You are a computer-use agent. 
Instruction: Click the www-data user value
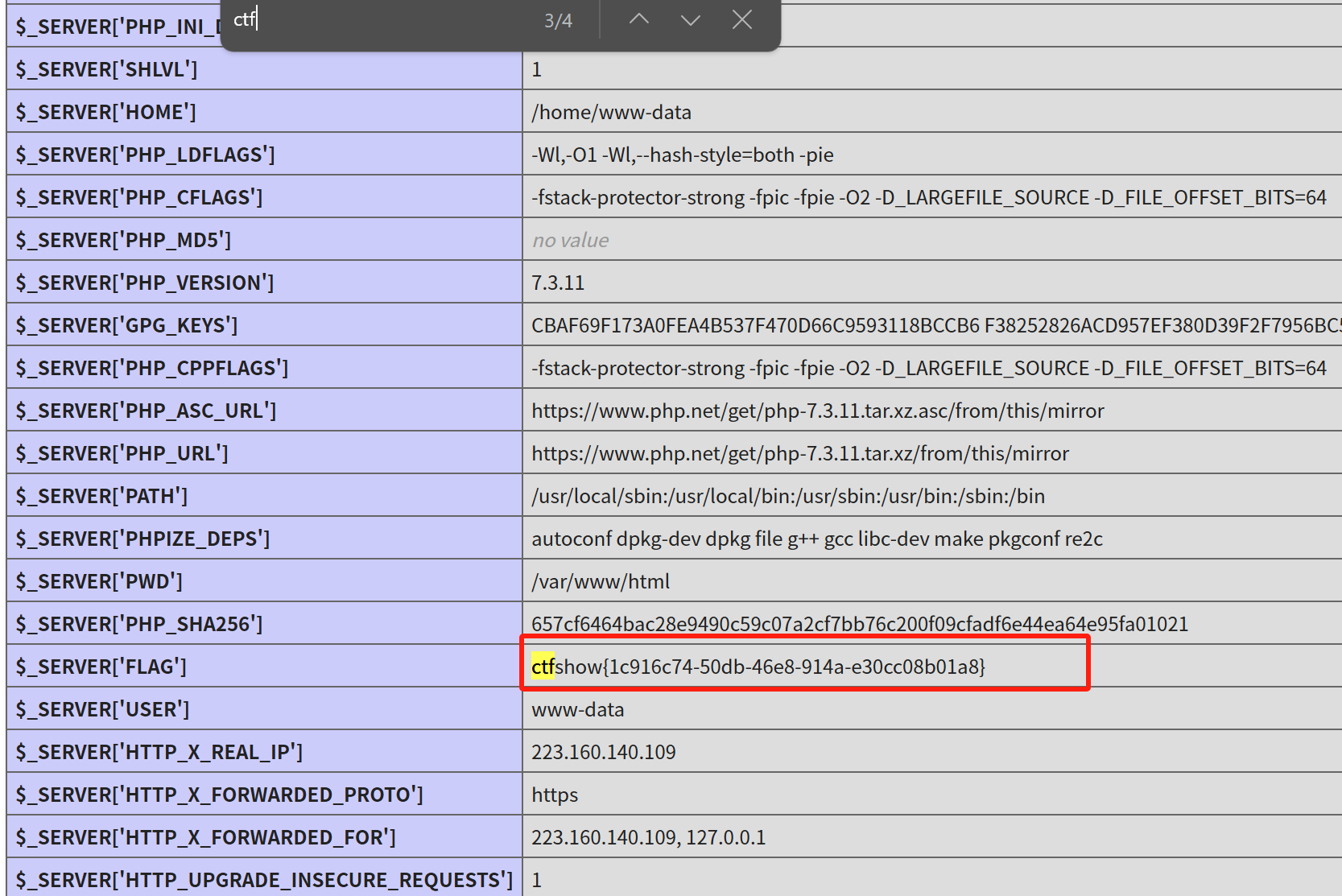[577, 709]
